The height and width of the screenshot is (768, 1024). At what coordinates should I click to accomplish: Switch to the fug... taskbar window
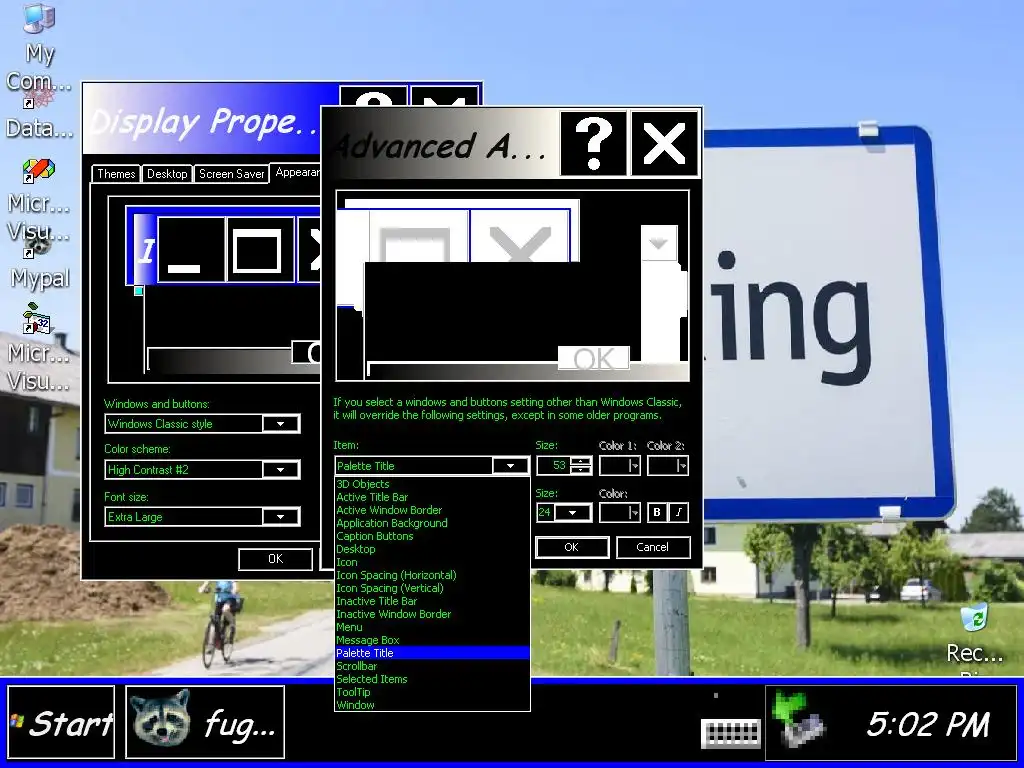(x=204, y=722)
